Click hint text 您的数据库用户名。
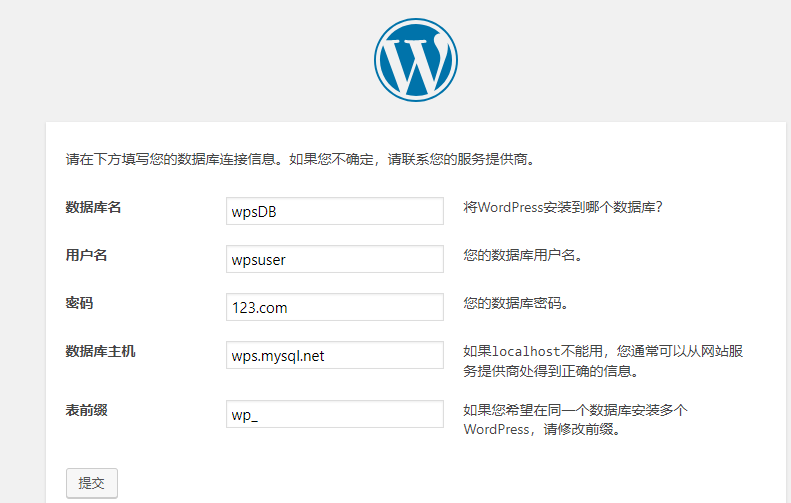The width and height of the screenshot is (791, 503). [x=523, y=255]
